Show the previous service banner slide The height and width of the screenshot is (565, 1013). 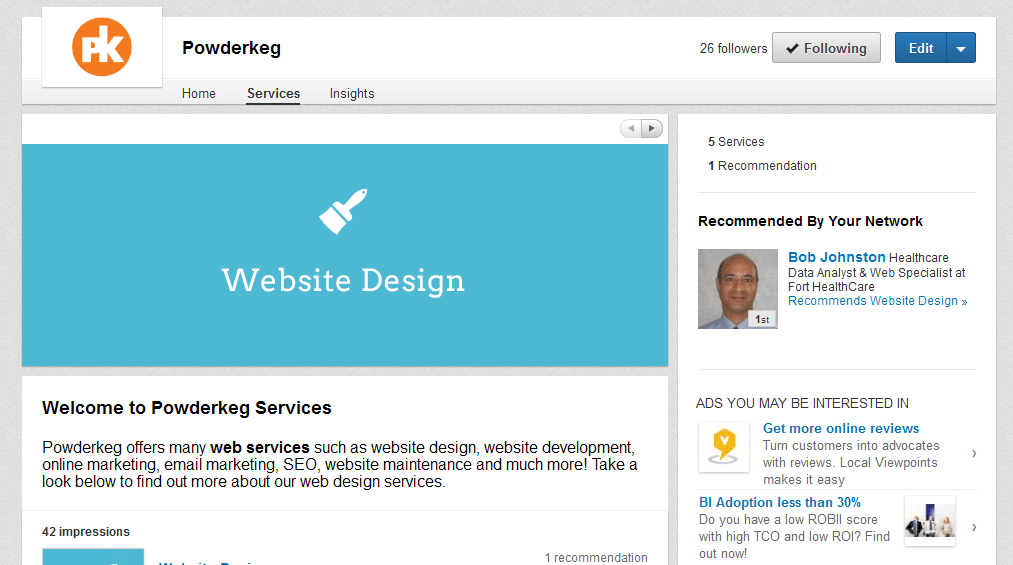tap(631, 128)
